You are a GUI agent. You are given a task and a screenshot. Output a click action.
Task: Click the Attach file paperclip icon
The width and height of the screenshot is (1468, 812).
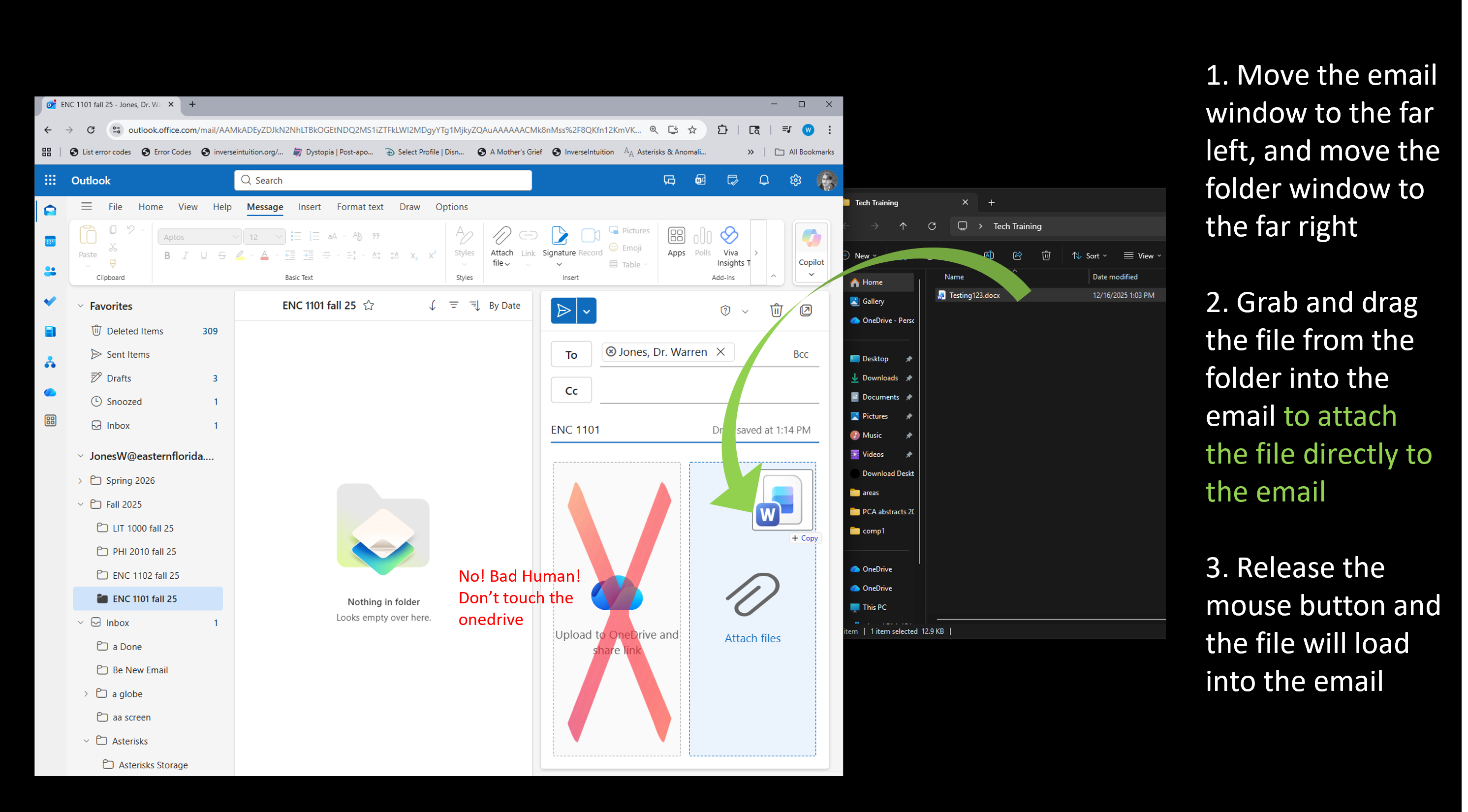(501, 236)
